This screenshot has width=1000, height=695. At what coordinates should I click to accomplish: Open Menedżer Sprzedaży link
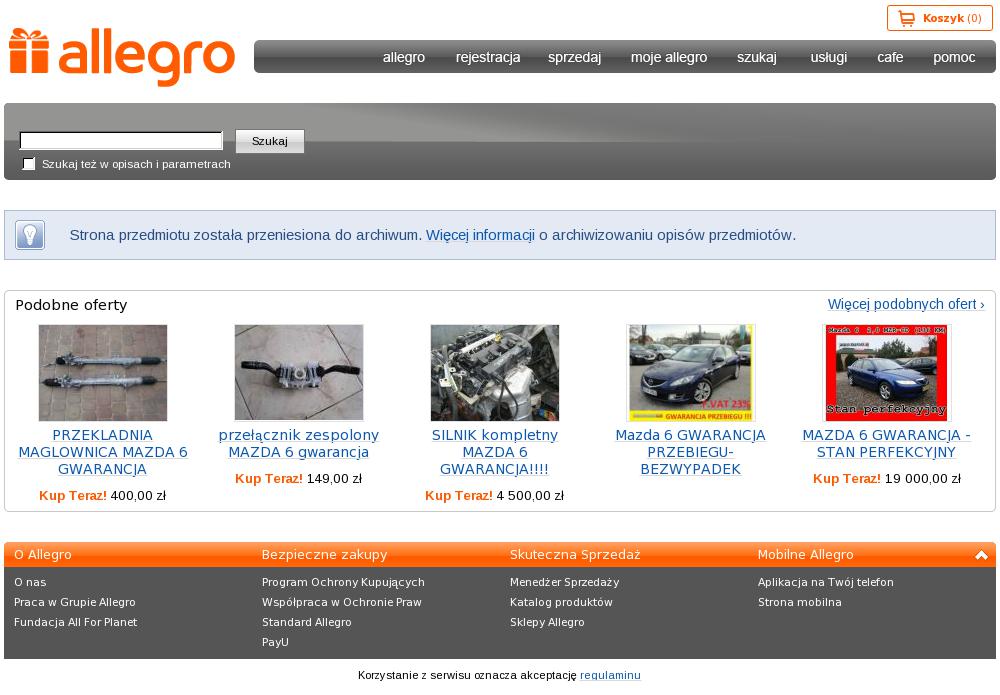point(564,582)
